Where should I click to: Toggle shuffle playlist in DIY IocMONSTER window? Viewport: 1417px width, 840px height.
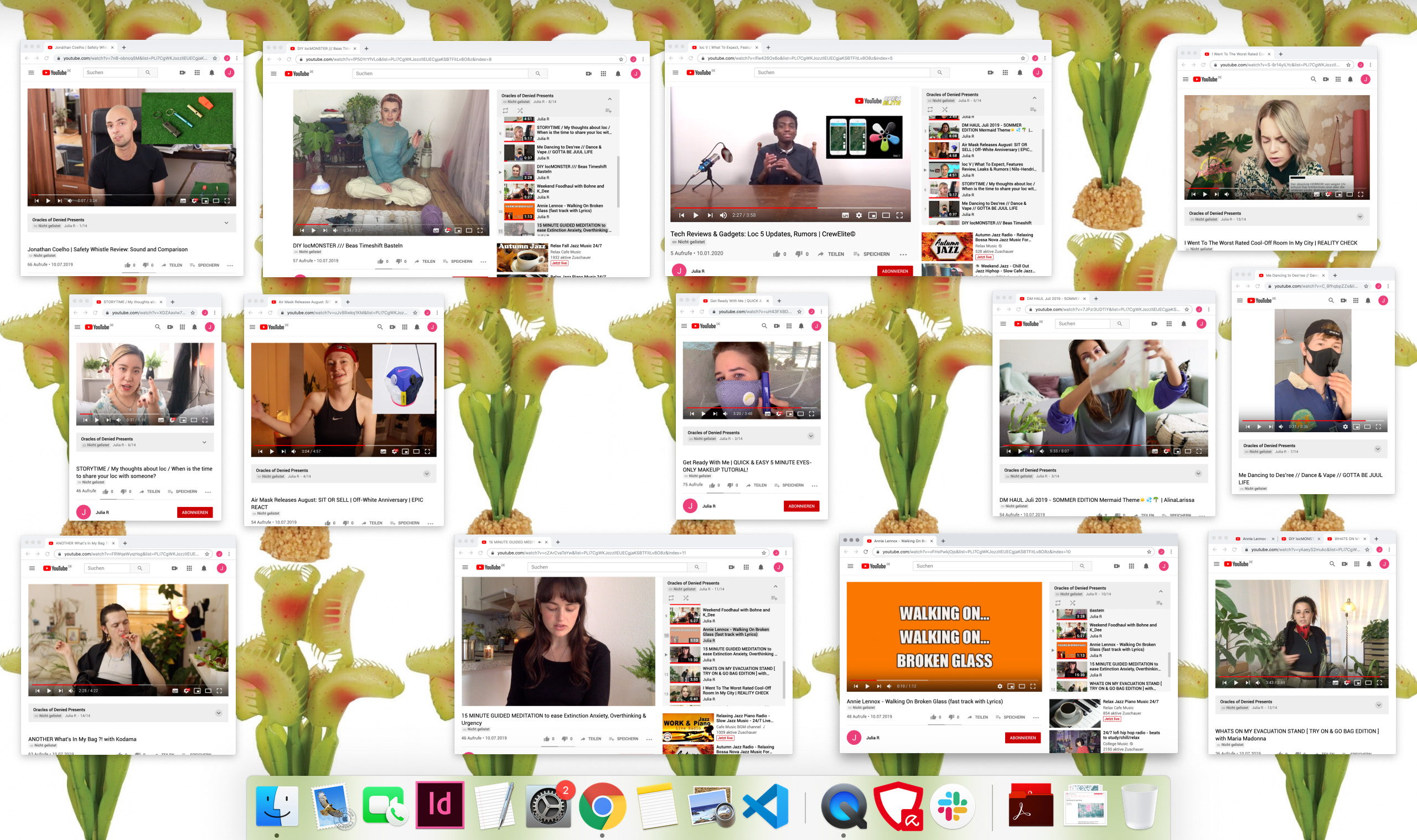[x=520, y=110]
